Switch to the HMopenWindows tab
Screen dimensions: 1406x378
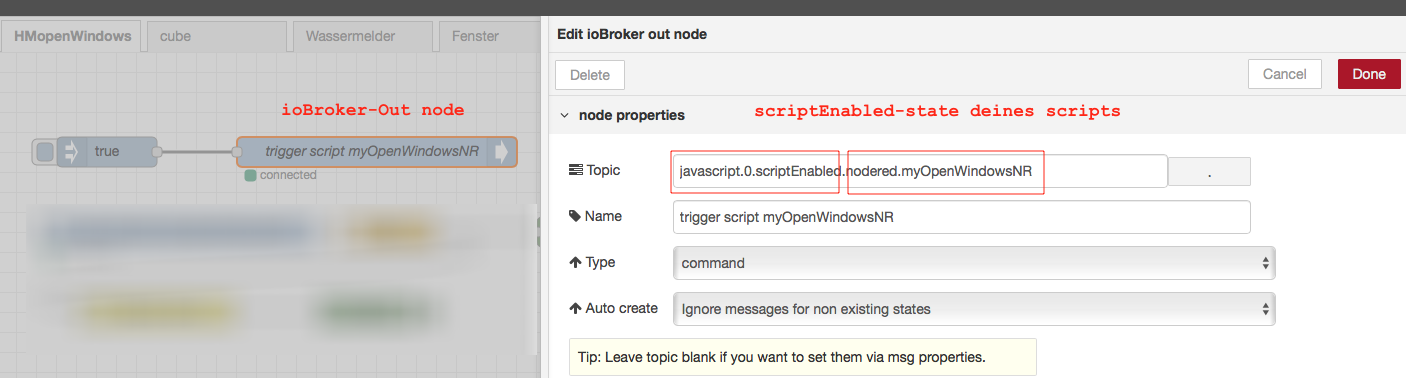pyautogui.click(x=73, y=36)
